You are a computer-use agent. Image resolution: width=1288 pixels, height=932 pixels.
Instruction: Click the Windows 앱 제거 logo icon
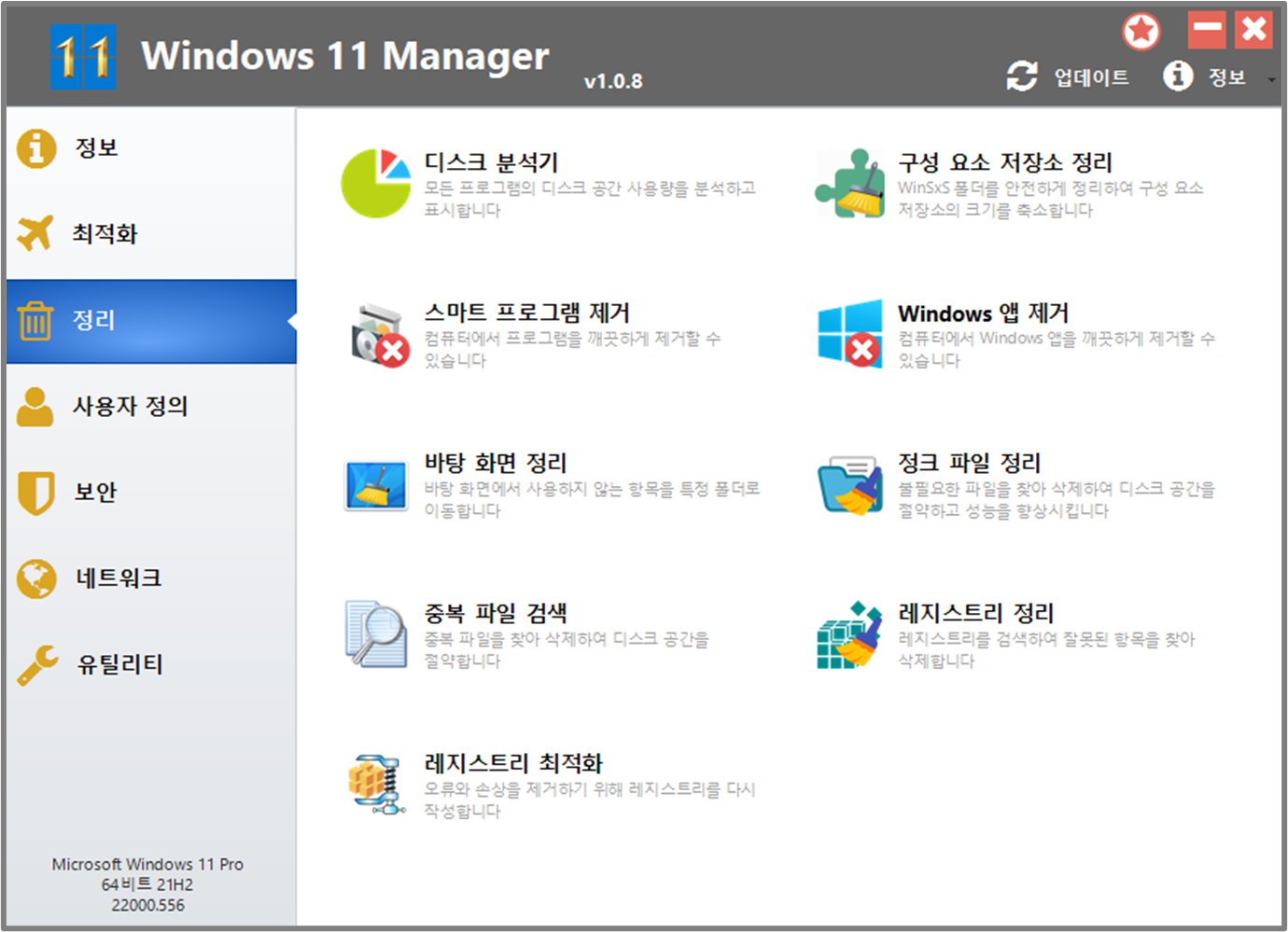(849, 334)
